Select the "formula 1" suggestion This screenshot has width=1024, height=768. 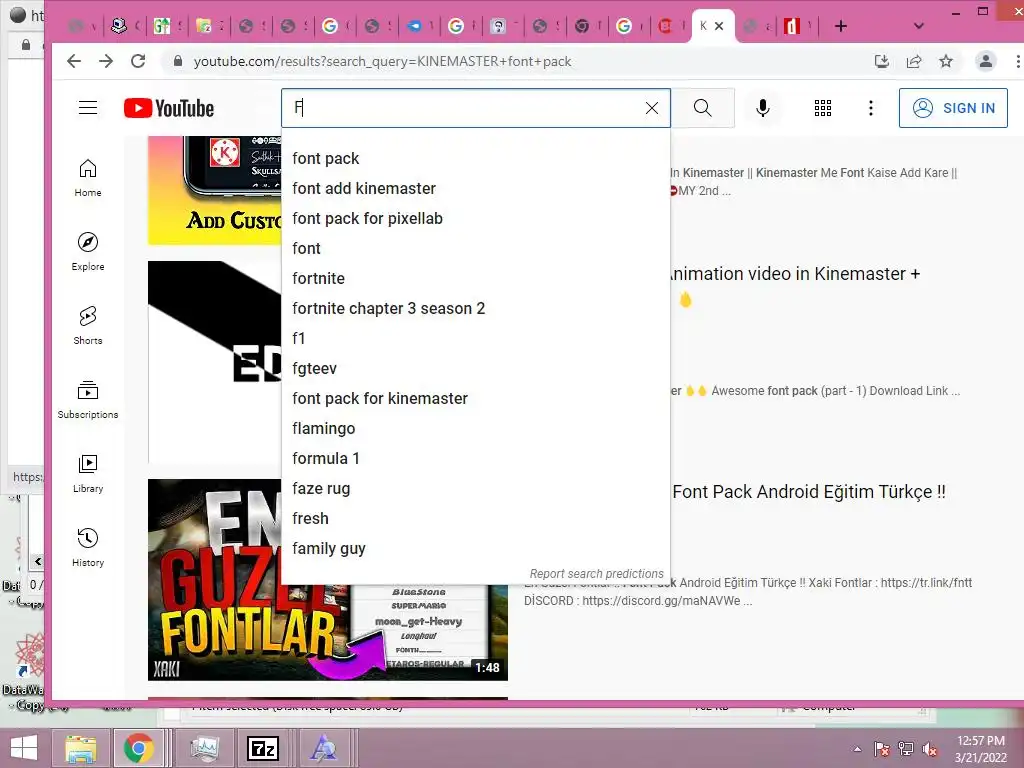[475, 459]
